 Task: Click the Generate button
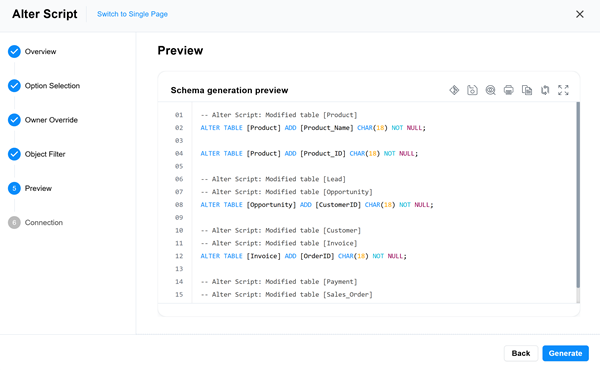pos(565,353)
